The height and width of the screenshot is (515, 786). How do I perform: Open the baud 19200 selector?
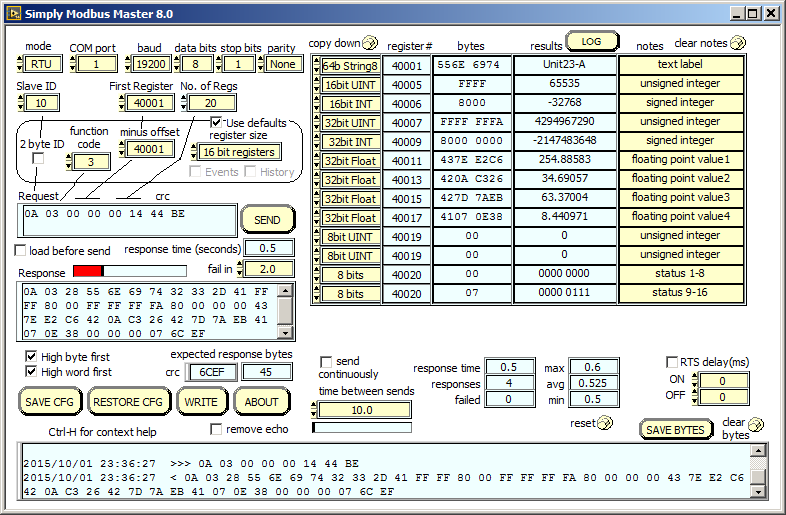point(150,64)
